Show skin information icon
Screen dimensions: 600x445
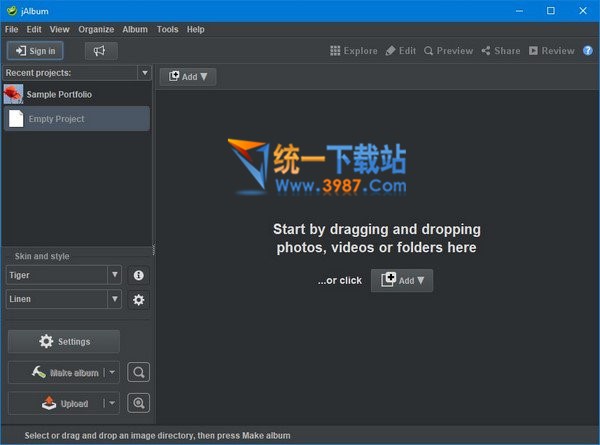coord(139,275)
